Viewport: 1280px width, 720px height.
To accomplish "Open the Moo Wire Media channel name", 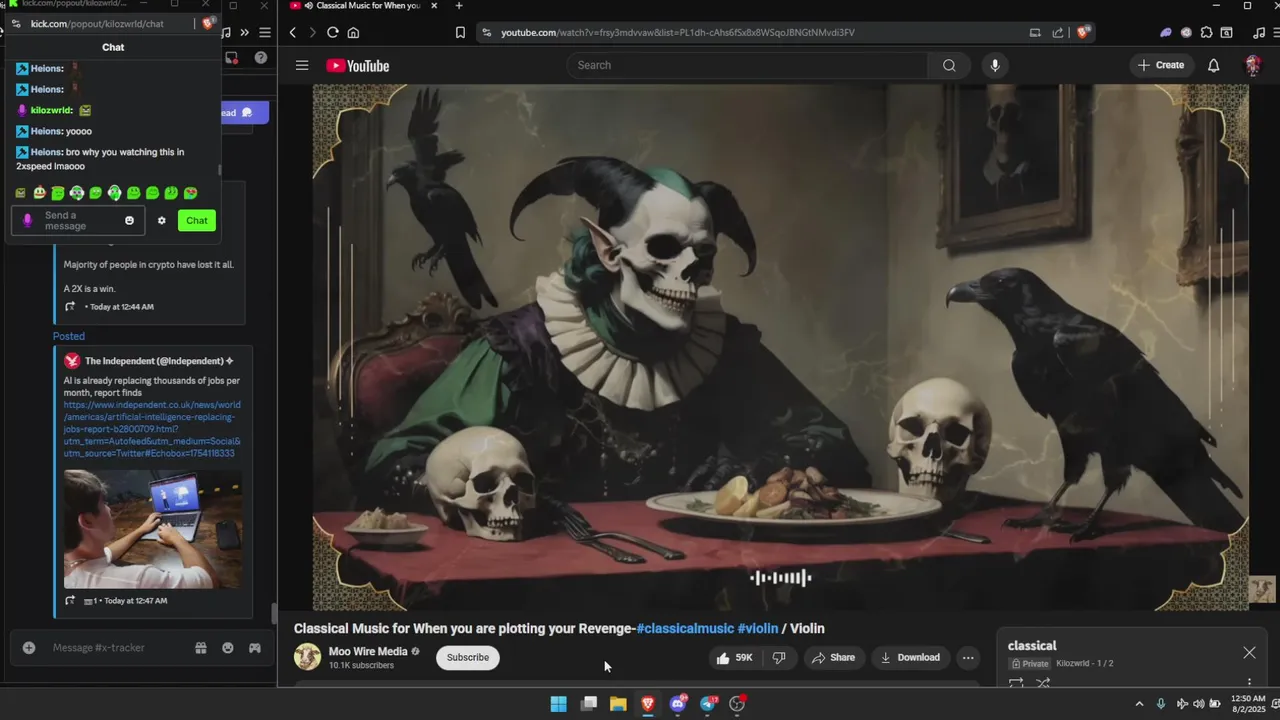I will [368, 652].
